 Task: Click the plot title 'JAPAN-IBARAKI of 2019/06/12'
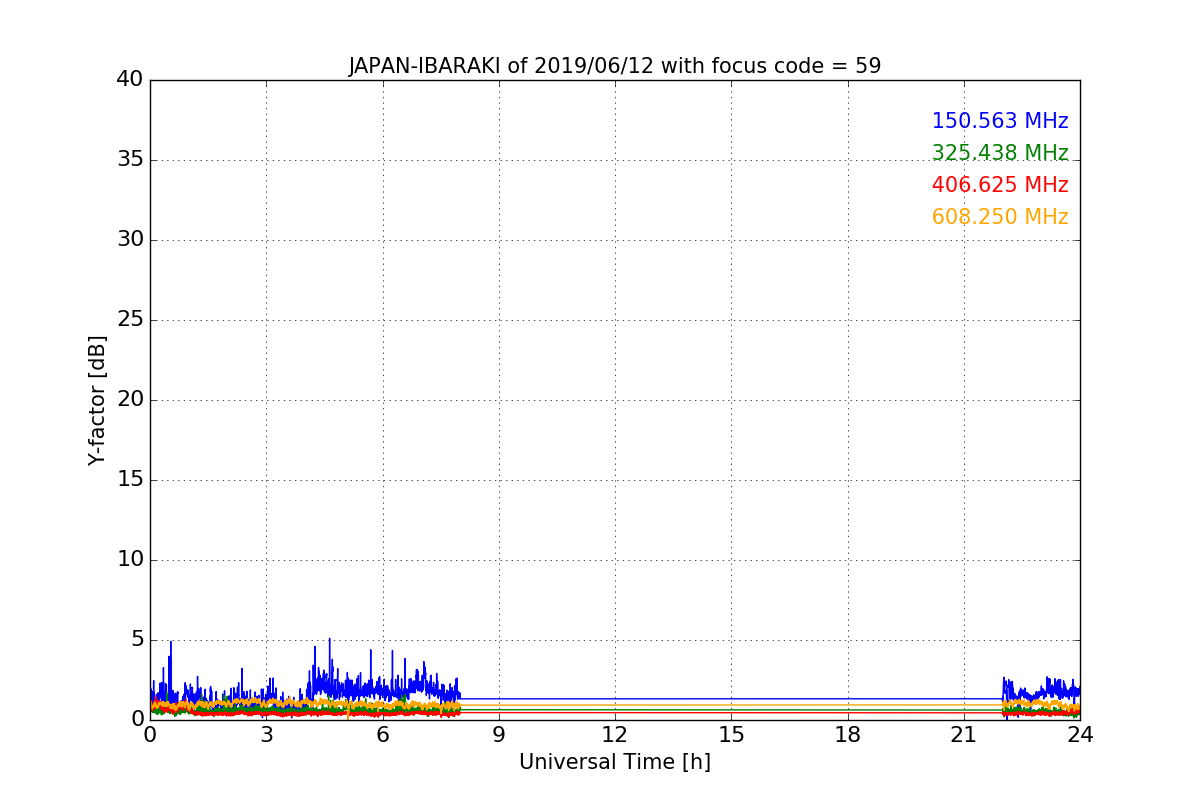coord(615,66)
